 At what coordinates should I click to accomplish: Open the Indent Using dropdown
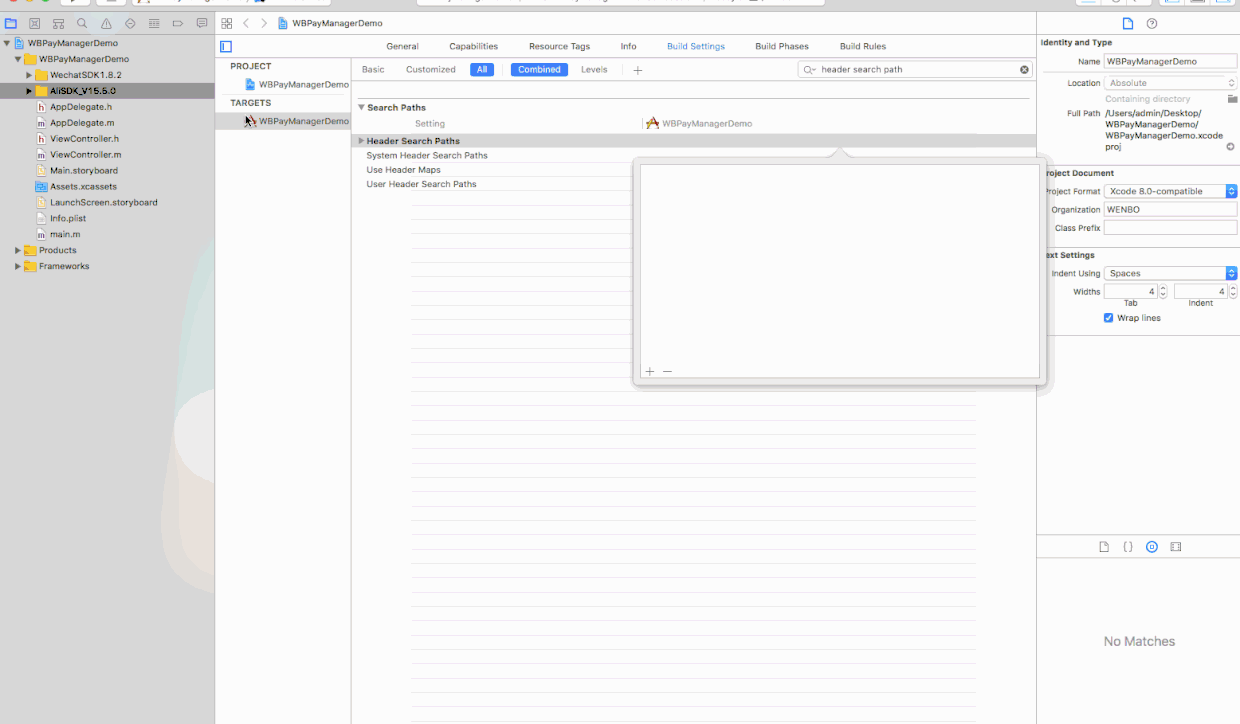point(1170,273)
